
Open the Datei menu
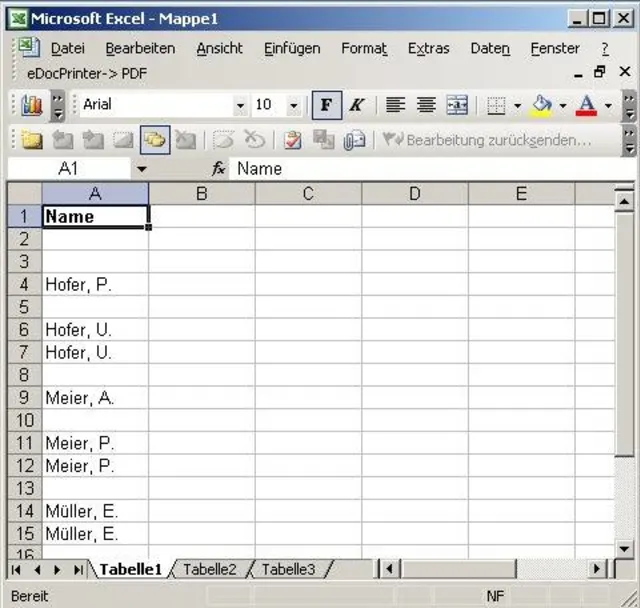point(68,49)
